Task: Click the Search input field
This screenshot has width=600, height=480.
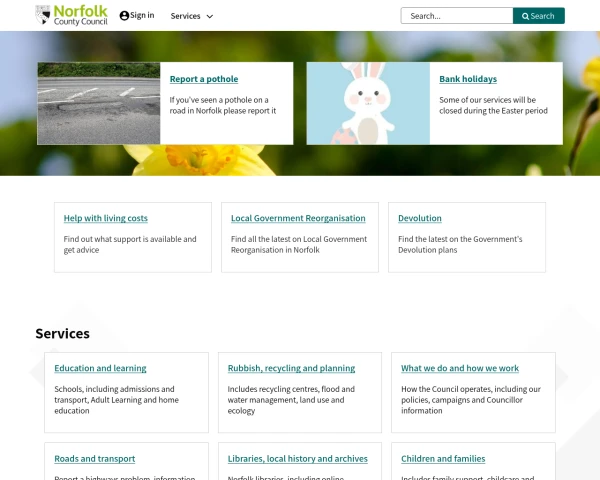Action: 457,16
